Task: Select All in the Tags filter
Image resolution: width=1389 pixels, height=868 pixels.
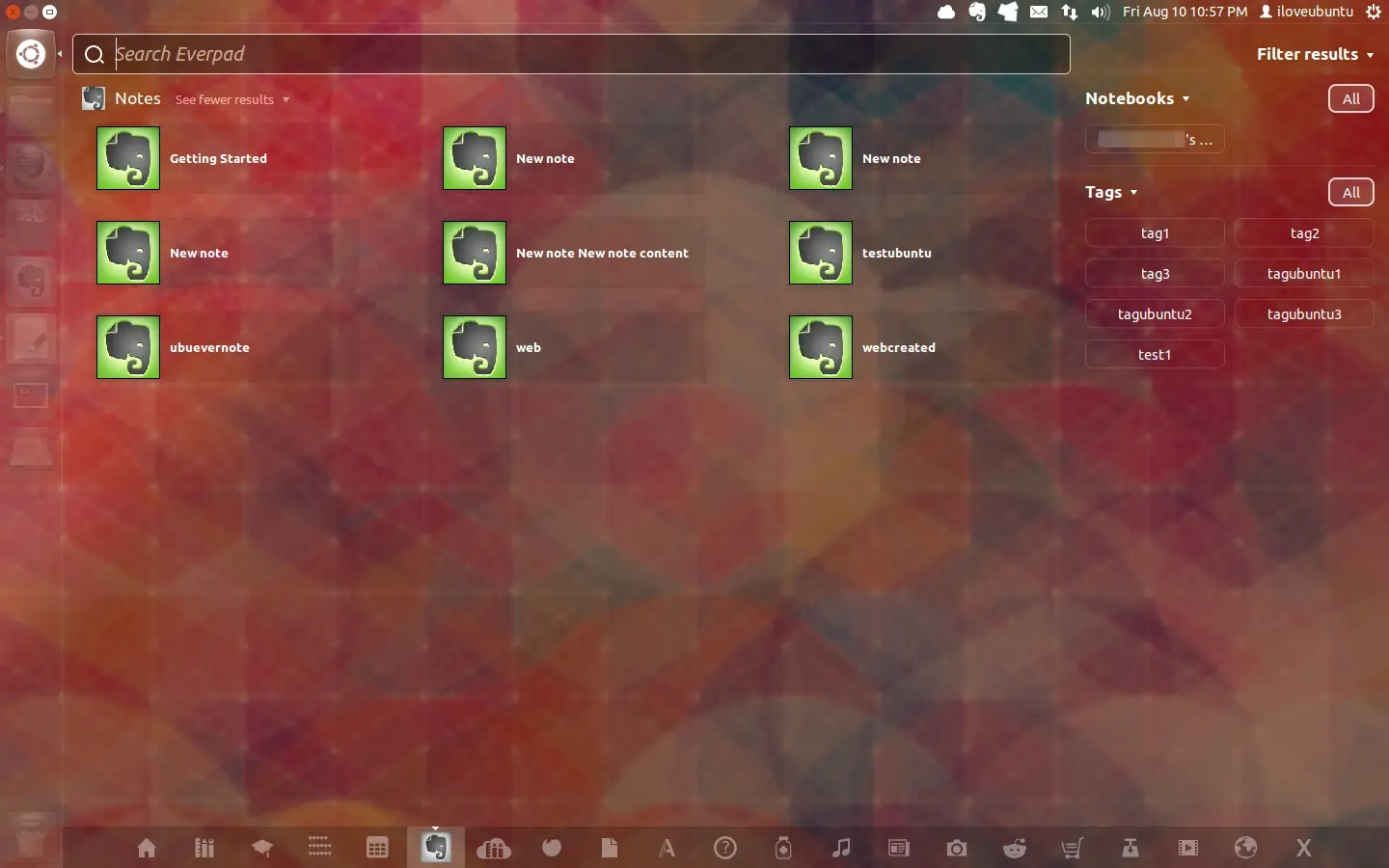Action: 1351,192
